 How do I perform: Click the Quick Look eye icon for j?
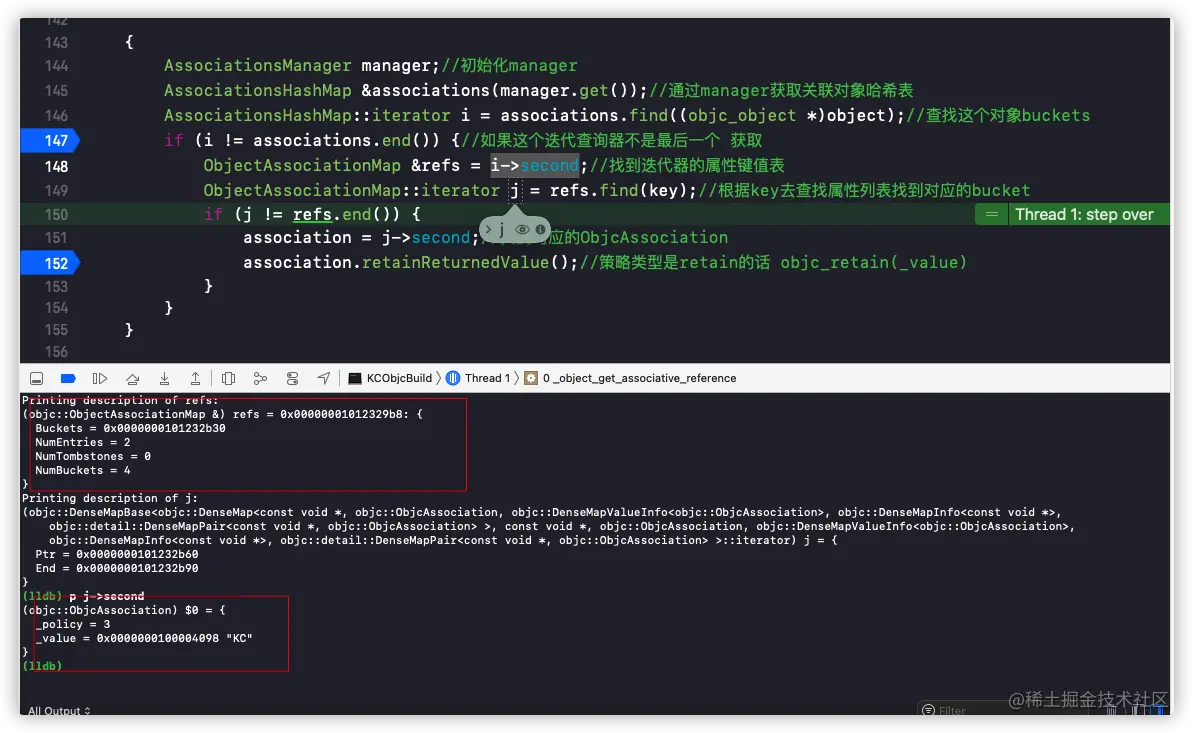(522, 229)
